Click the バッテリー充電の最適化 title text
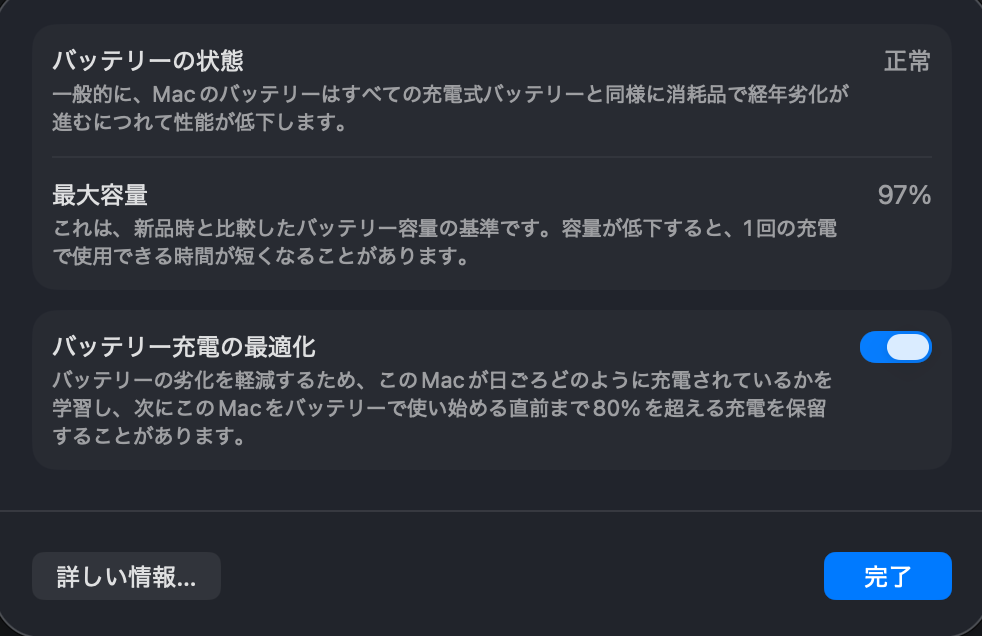The width and height of the screenshot is (982, 636). coord(184,347)
